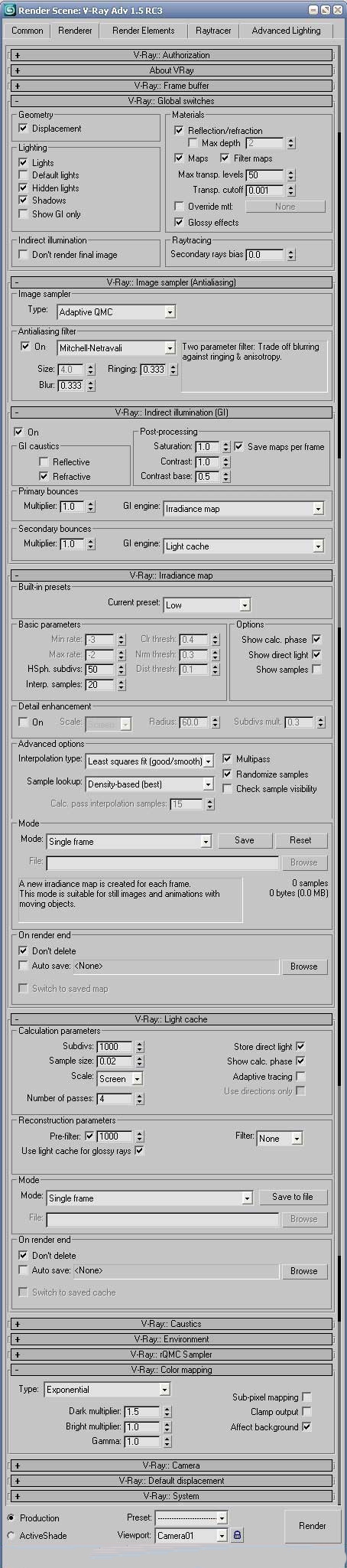Click the Override mtl None button
Viewport: 347px width, 1568px height.
(285, 207)
